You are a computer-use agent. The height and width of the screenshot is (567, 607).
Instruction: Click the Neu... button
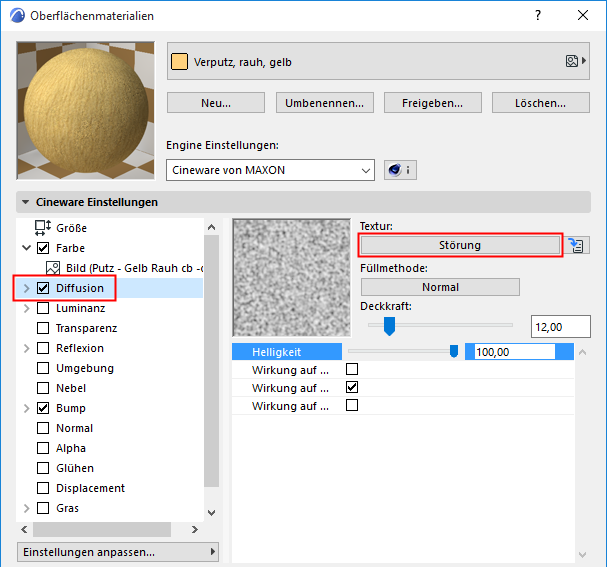click(x=216, y=103)
